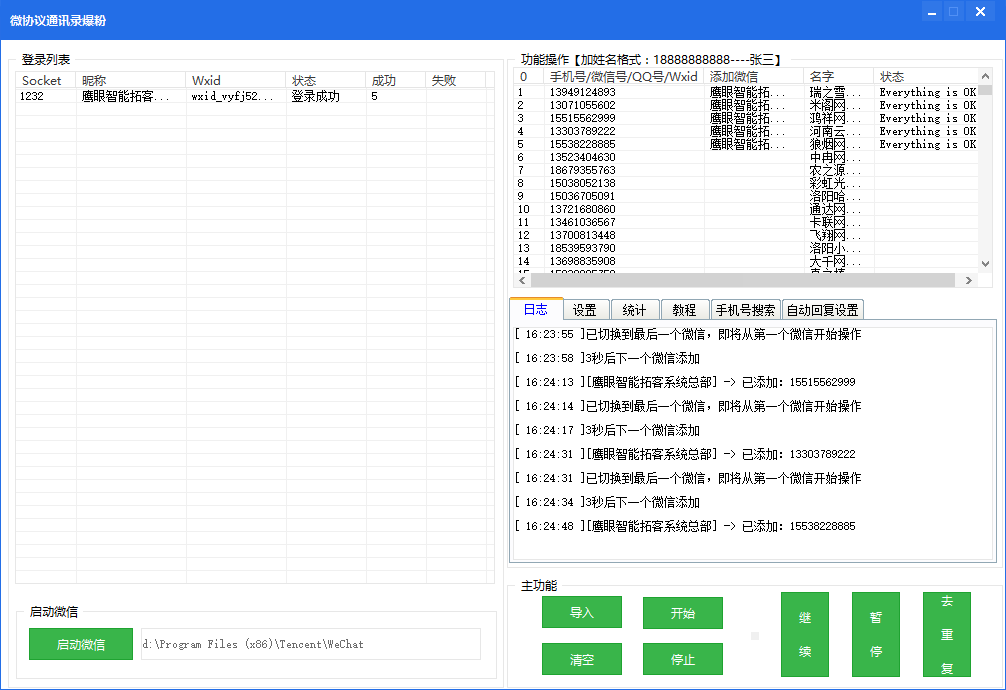
Task: Select phone number 15515562999 in the table
Action: coord(583,118)
